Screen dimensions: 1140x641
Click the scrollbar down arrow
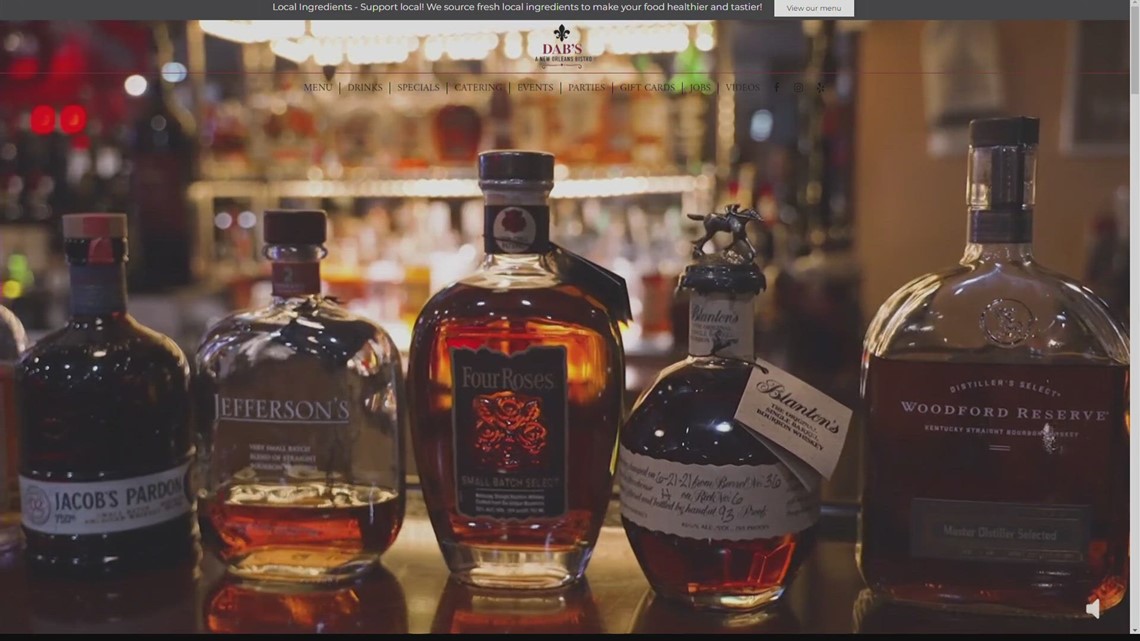click(1134, 631)
